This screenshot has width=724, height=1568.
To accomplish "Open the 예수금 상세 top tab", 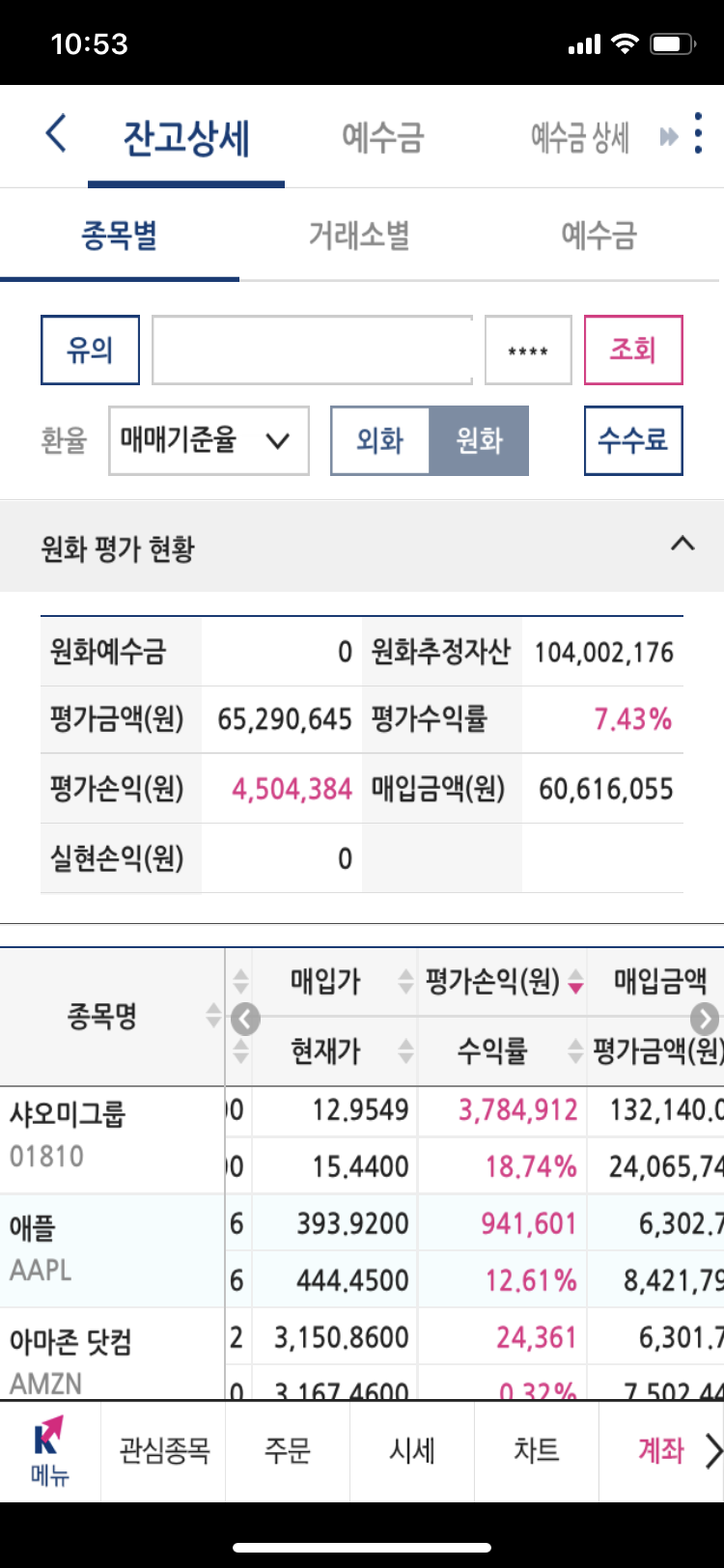I will [x=580, y=137].
